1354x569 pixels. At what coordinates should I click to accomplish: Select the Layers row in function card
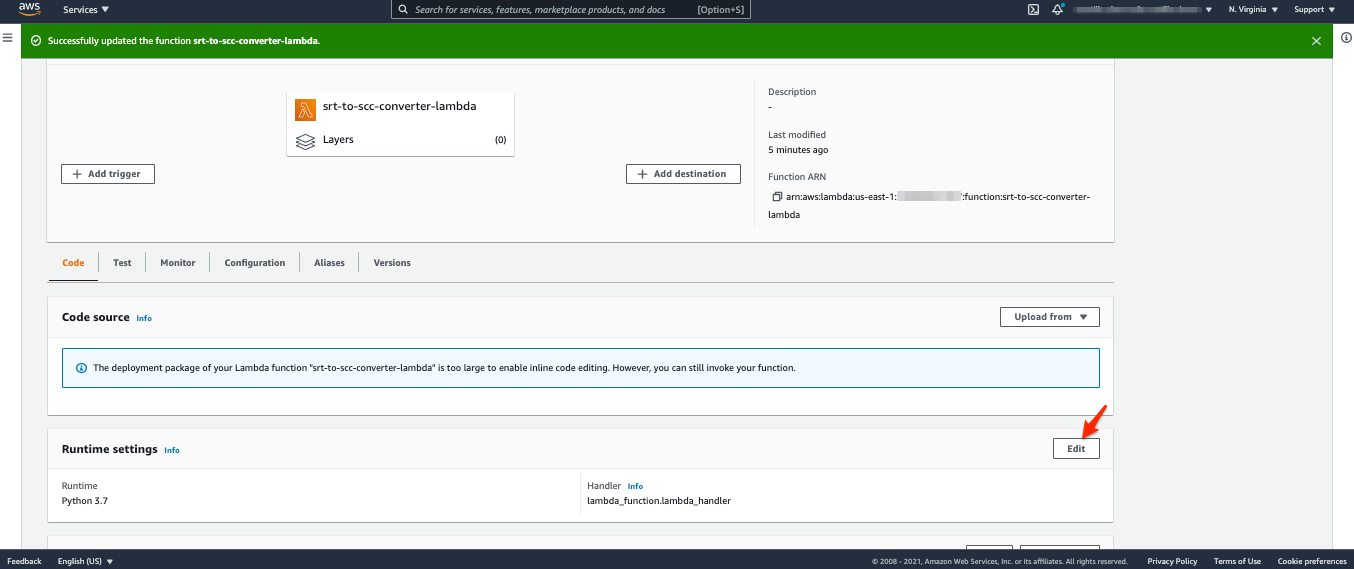tap(400, 140)
